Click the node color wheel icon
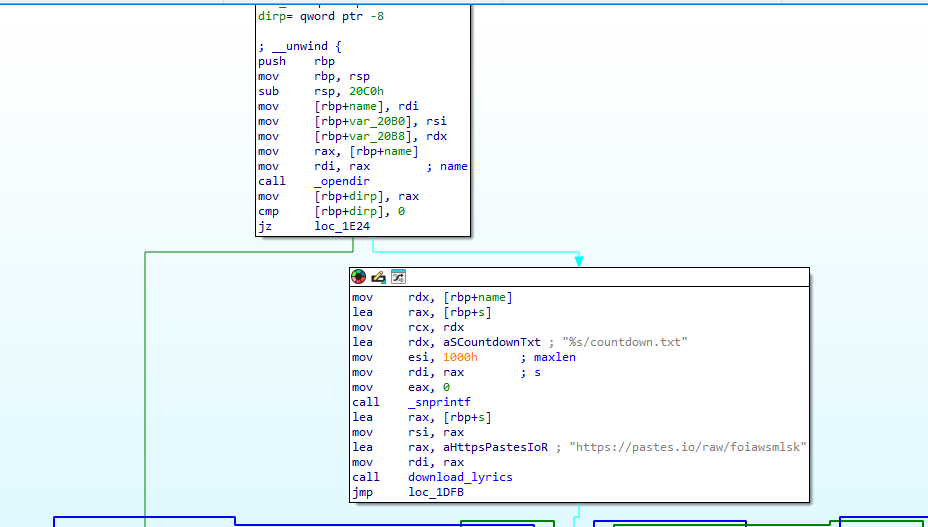The image size is (928, 527). click(359, 277)
